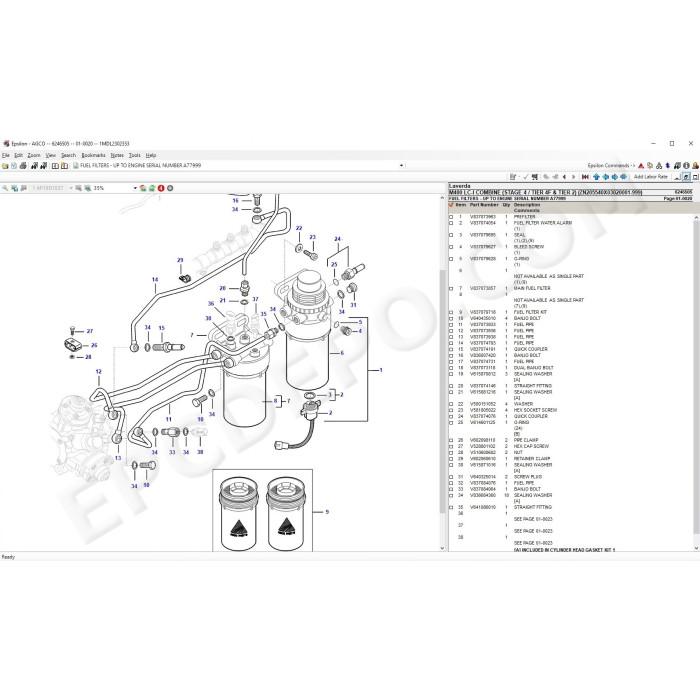Viewport: 700px width, 700px height.
Task: Open the Edit menu
Action: coord(18,155)
